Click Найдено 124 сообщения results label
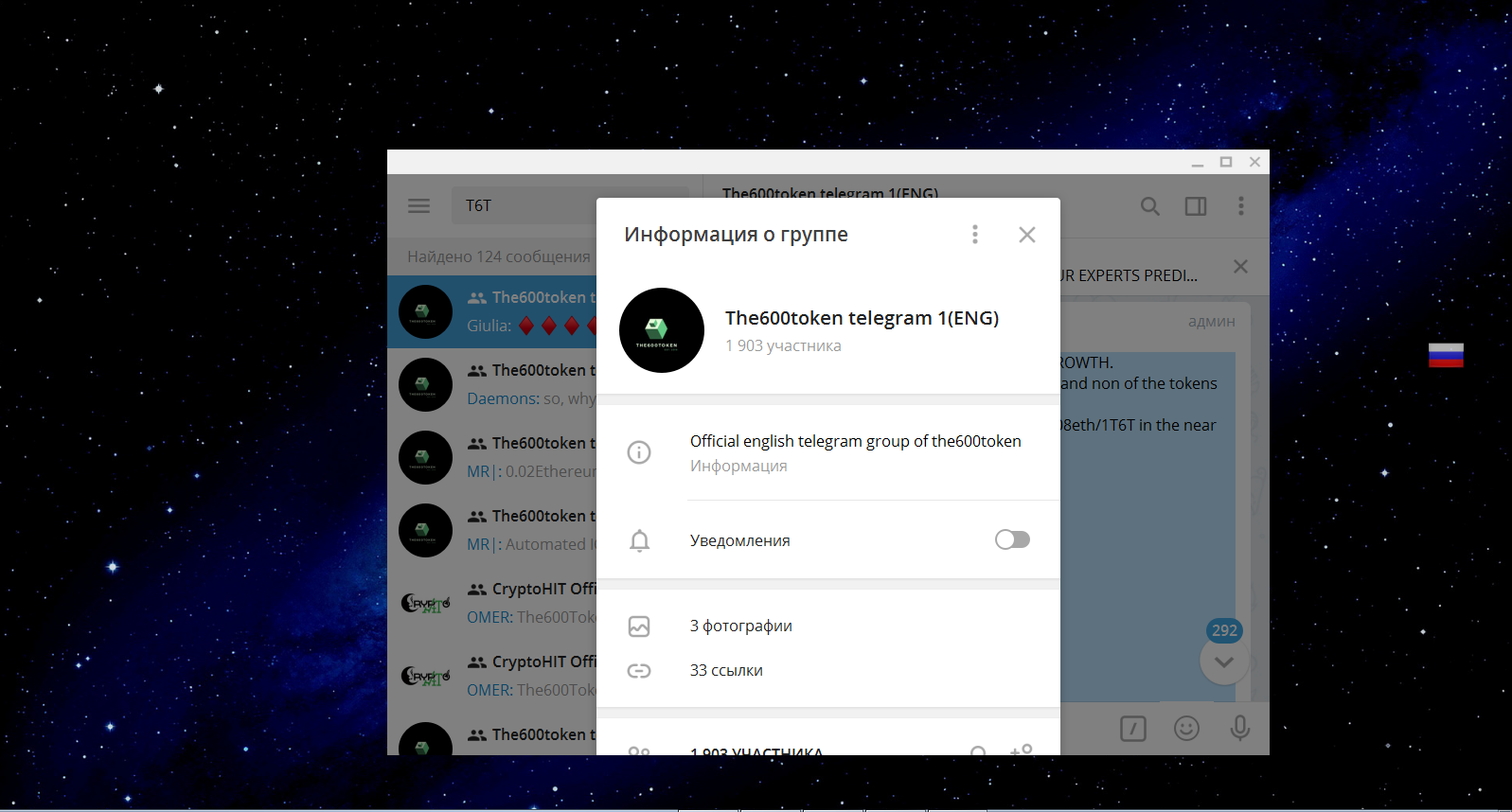The image size is (1512, 812). click(x=499, y=256)
